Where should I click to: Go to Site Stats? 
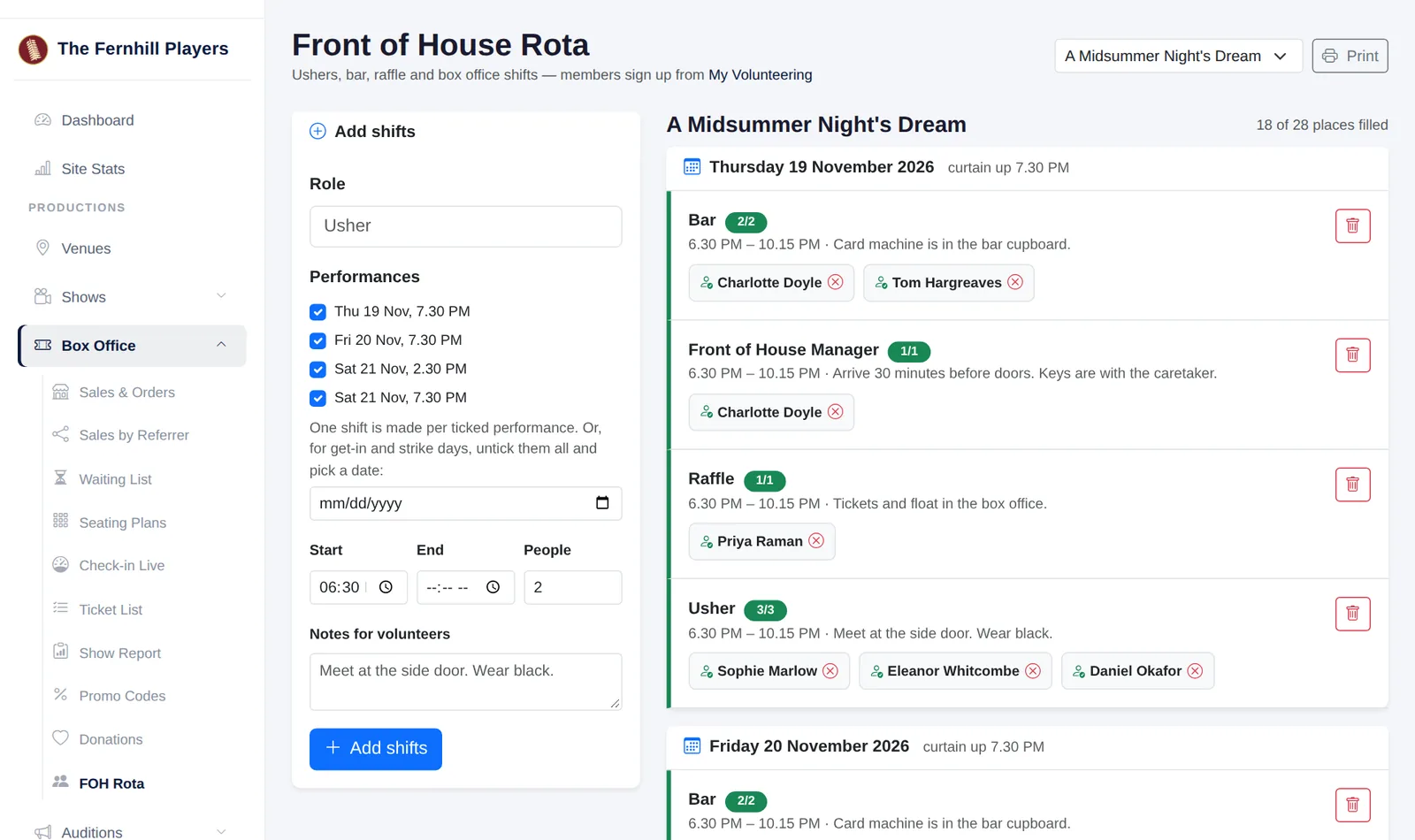pos(131,169)
